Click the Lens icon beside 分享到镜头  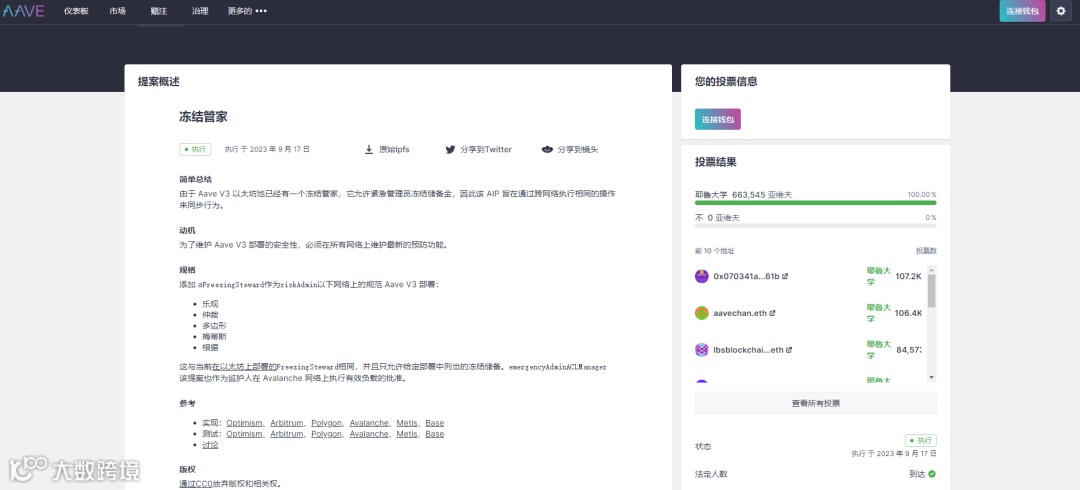[548, 149]
